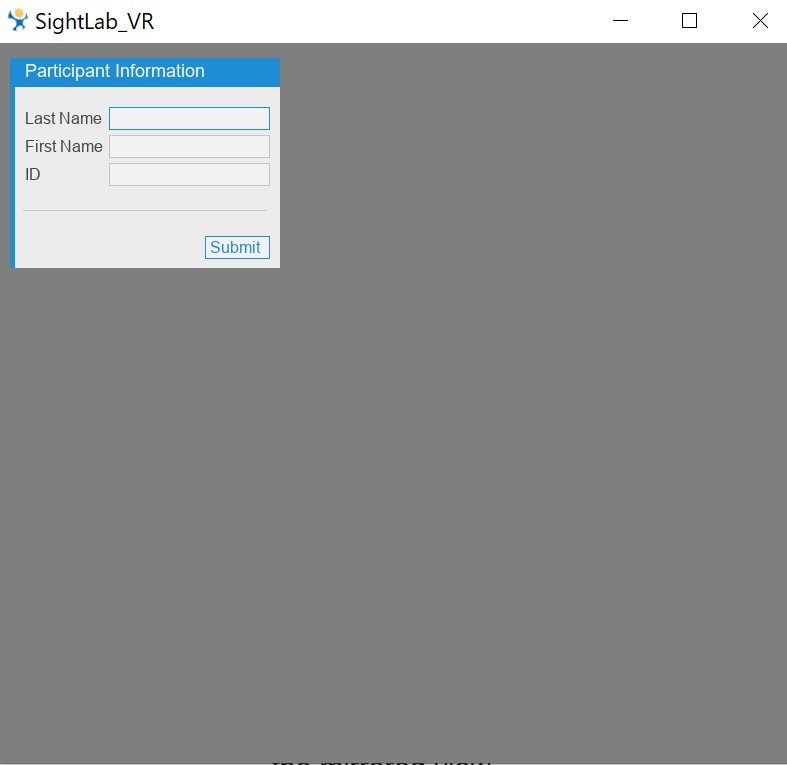The height and width of the screenshot is (765, 787).
Task: Click the First Name label text
Action: [x=64, y=147]
